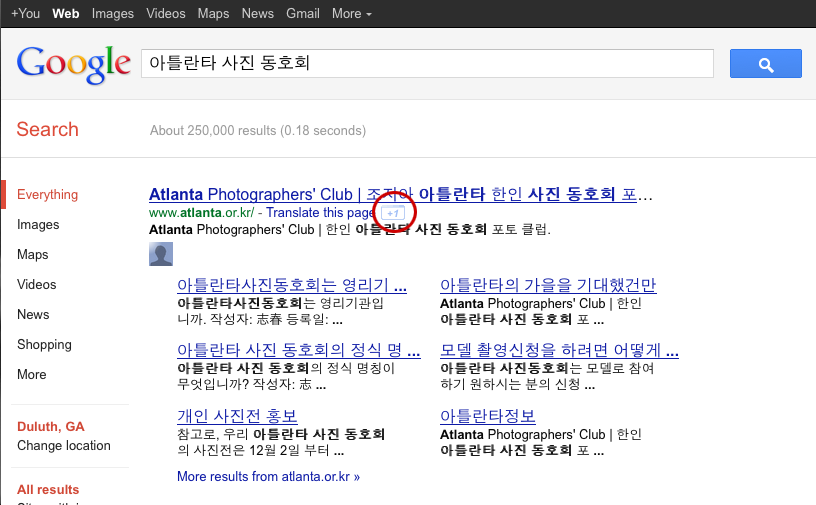Image resolution: width=816 pixels, height=505 pixels.
Task: Open the 아틀란타정보 sitelink
Action: [x=488, y=416]
